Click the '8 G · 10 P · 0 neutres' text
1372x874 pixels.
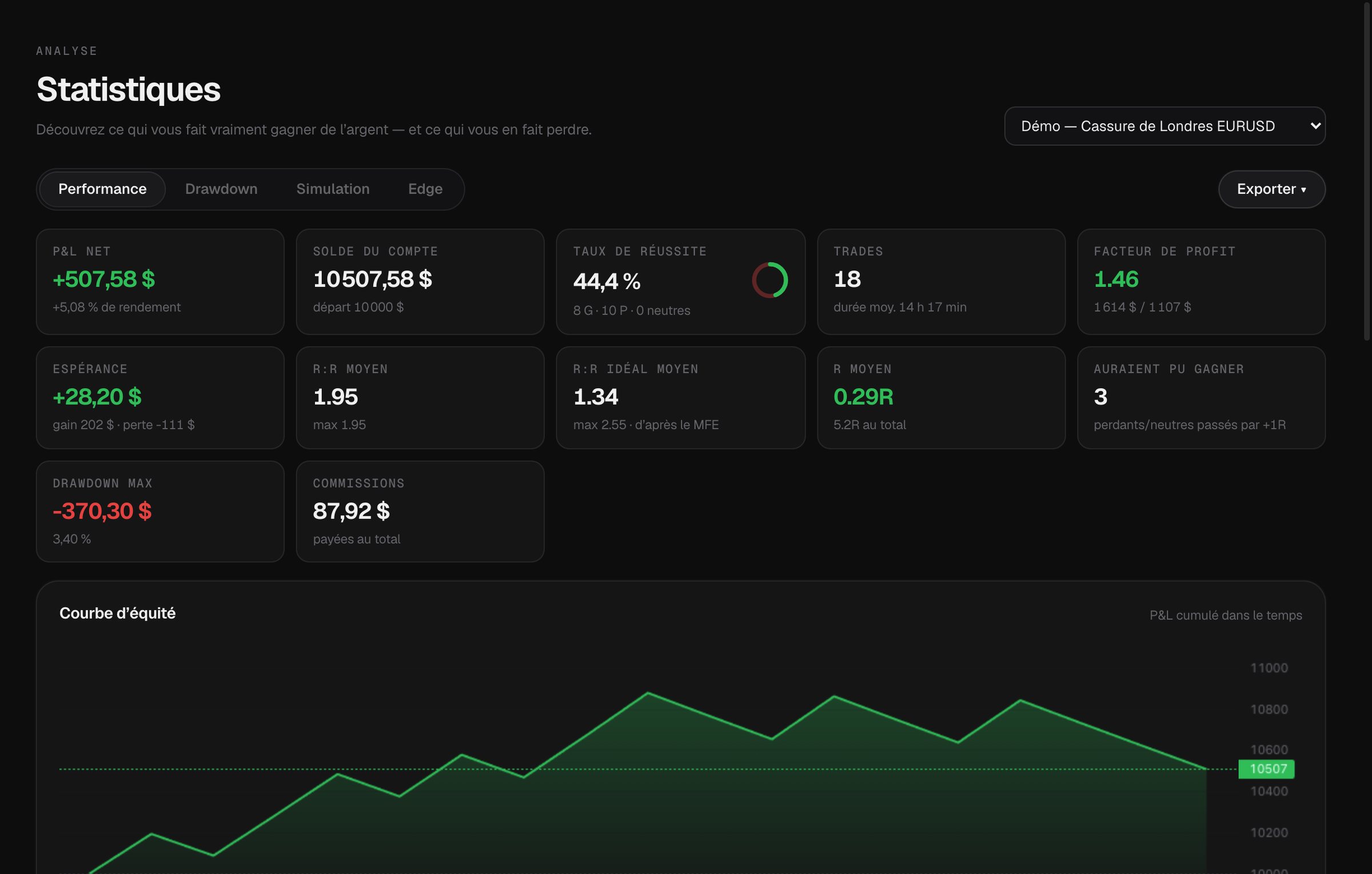point(632,310)
